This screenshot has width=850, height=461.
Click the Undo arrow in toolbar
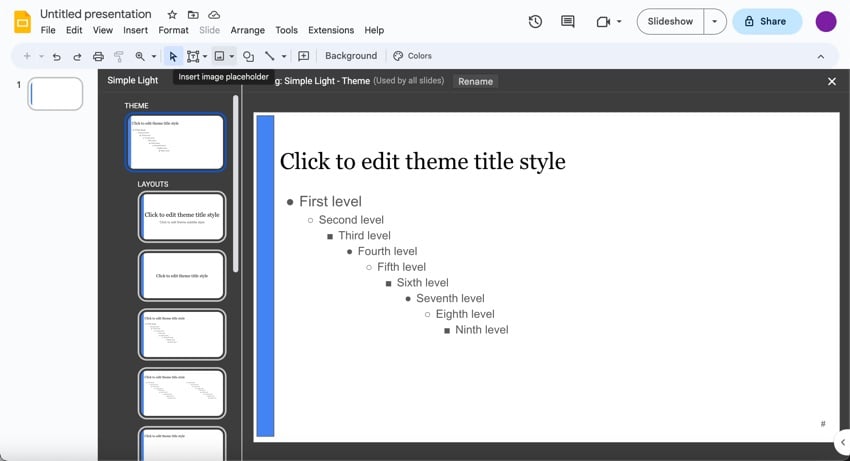[57, 57]
